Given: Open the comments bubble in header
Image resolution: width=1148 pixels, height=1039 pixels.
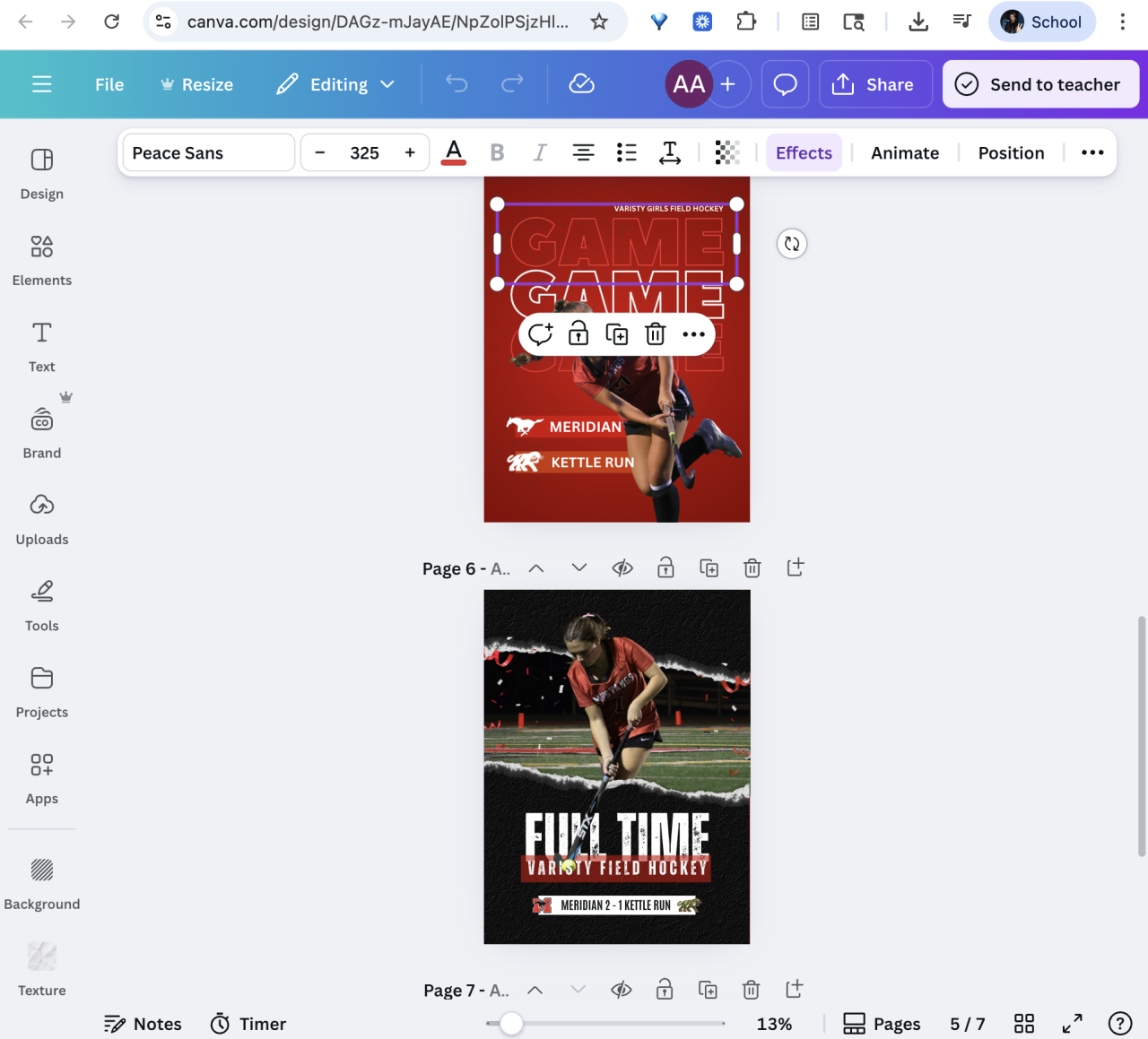Looking at the screenshot, I should tap(786, 84).
